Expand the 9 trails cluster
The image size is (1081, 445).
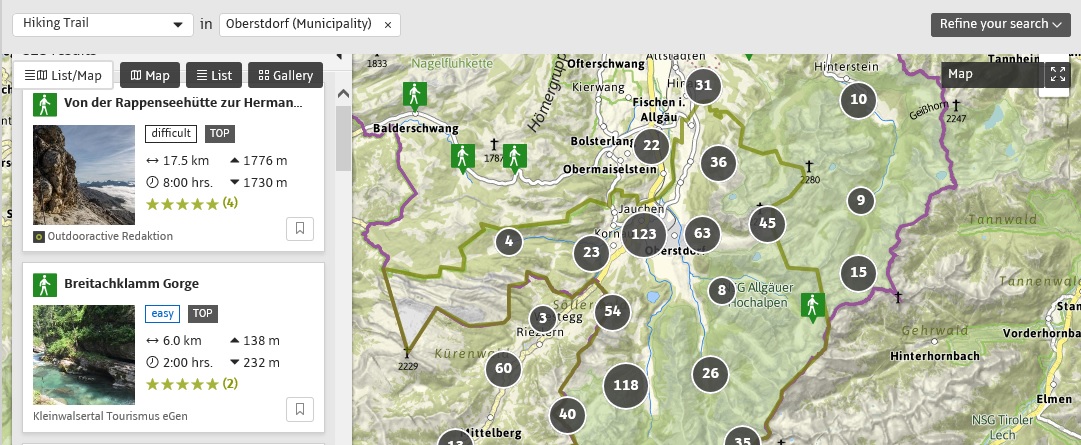coord(860,201)
